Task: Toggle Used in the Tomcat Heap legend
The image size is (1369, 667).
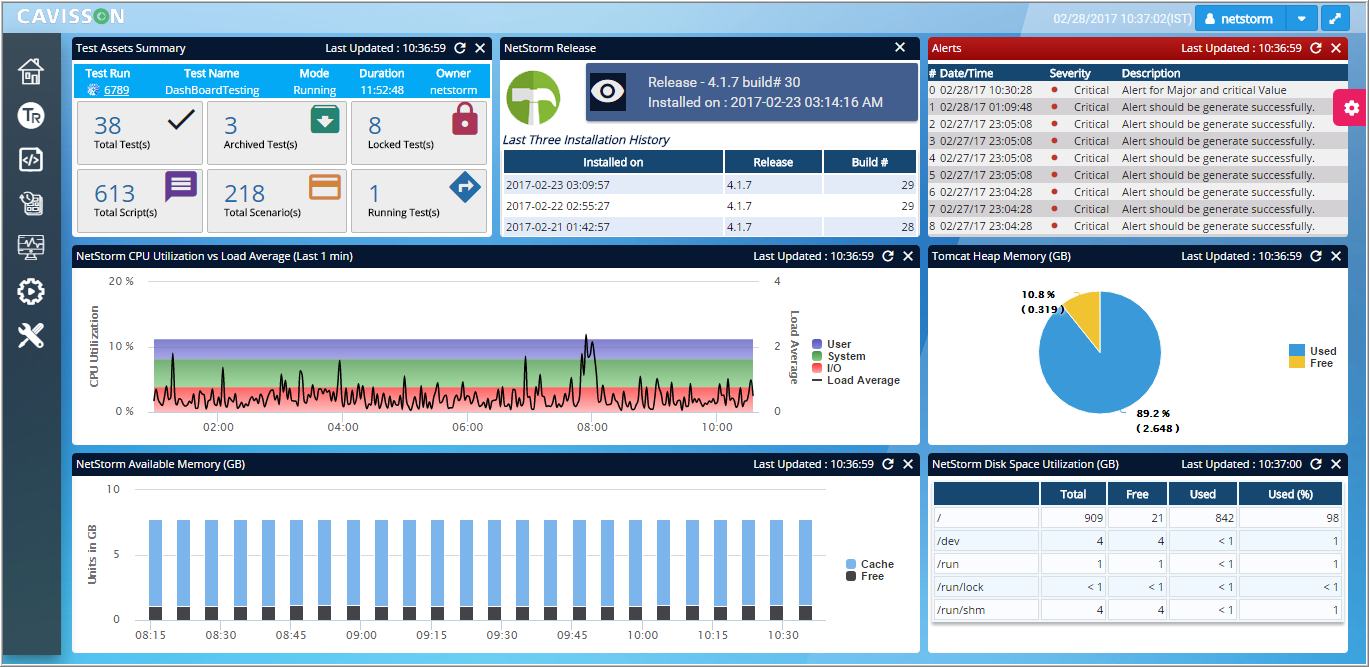Action: click(1313, 351)
